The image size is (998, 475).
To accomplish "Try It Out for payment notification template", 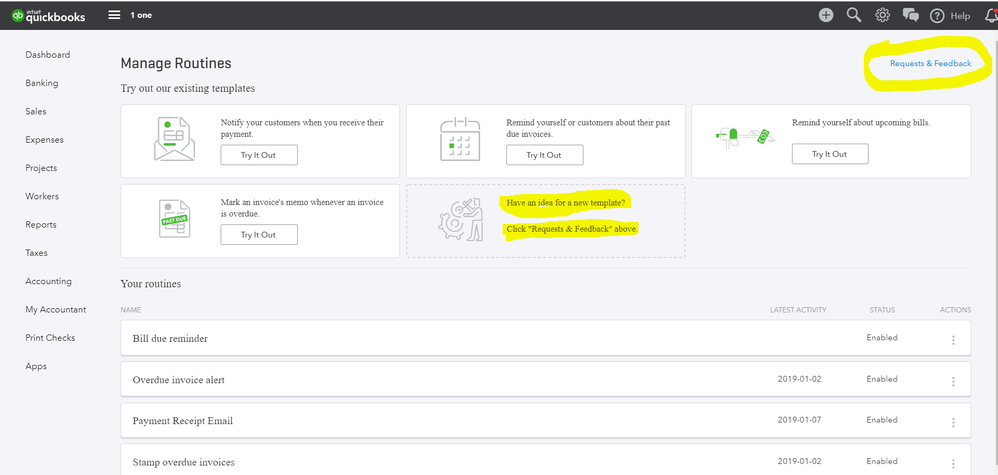I will (x=259, y=154).
